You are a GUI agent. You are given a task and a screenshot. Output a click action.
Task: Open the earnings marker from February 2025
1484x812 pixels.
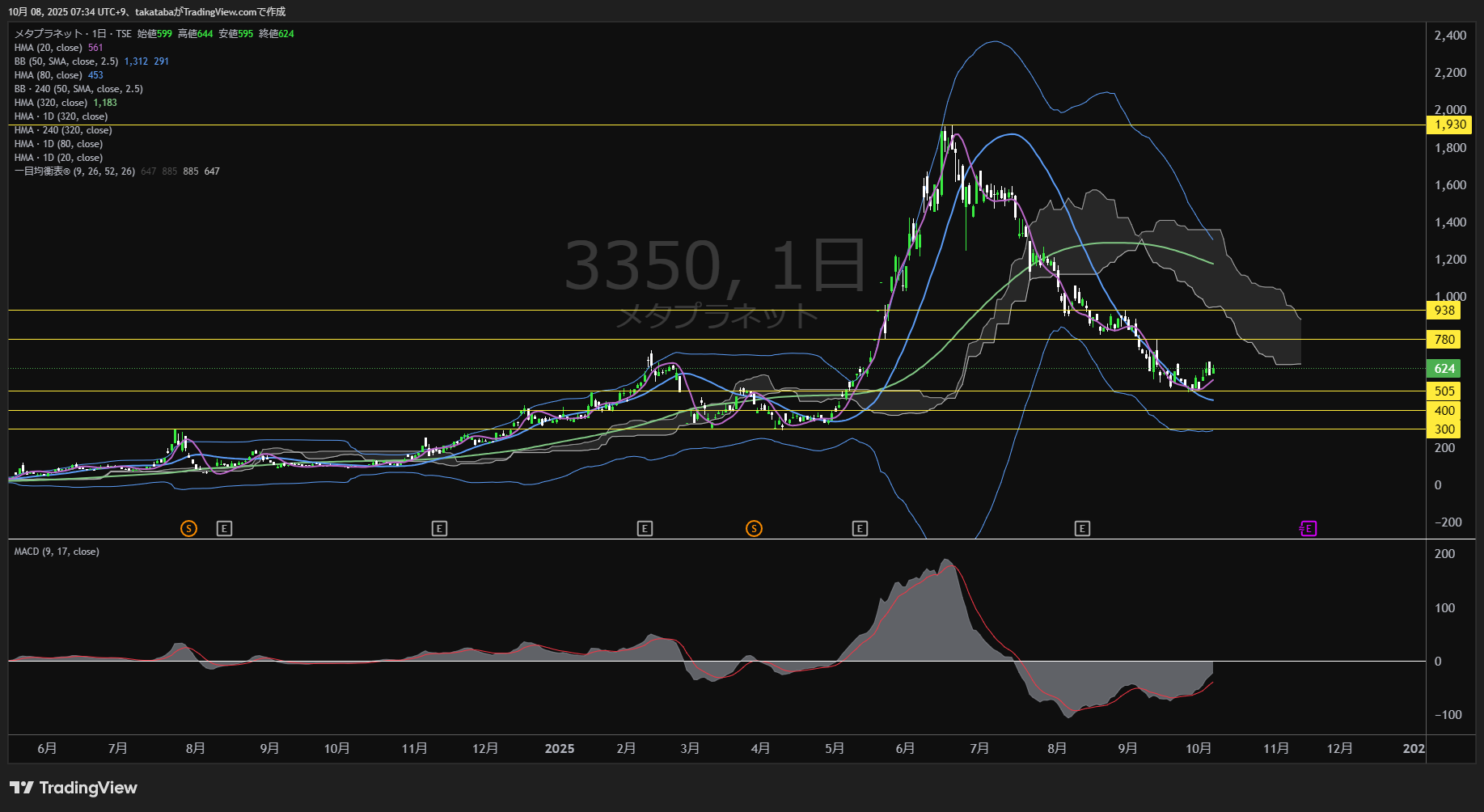click(x=645, y=529)
